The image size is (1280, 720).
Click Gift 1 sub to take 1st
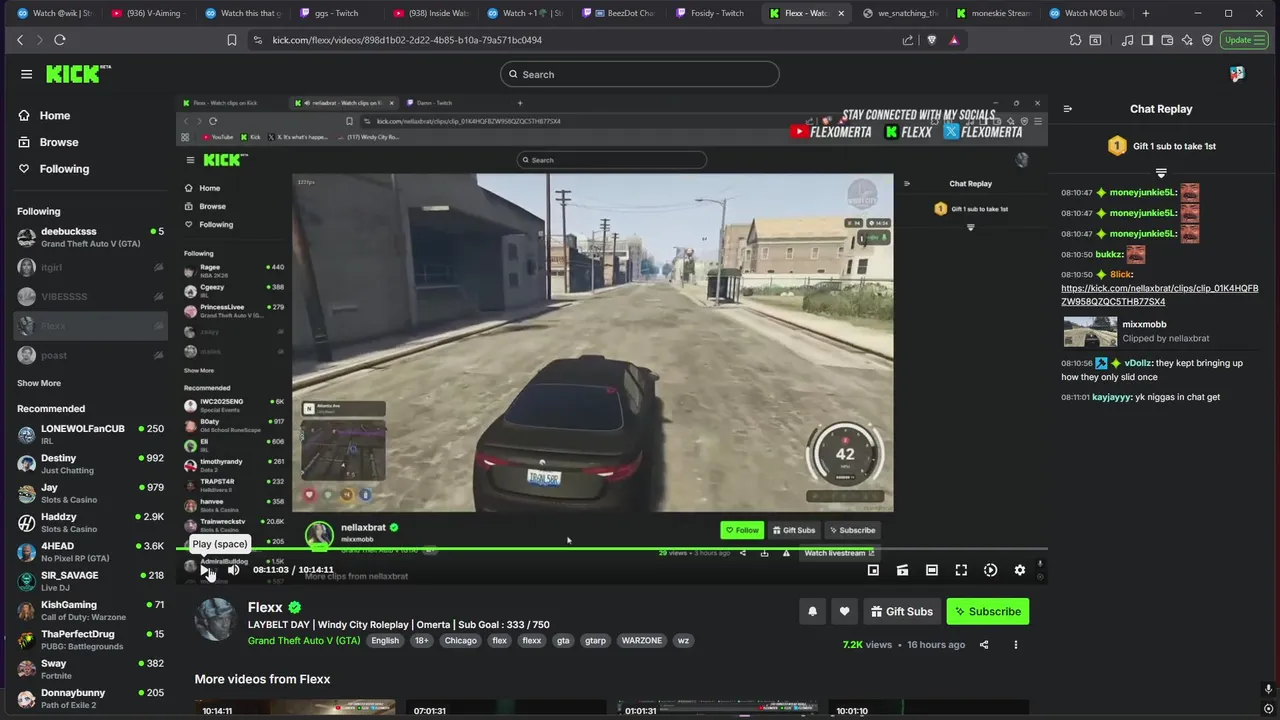(x=1161, y=146)
